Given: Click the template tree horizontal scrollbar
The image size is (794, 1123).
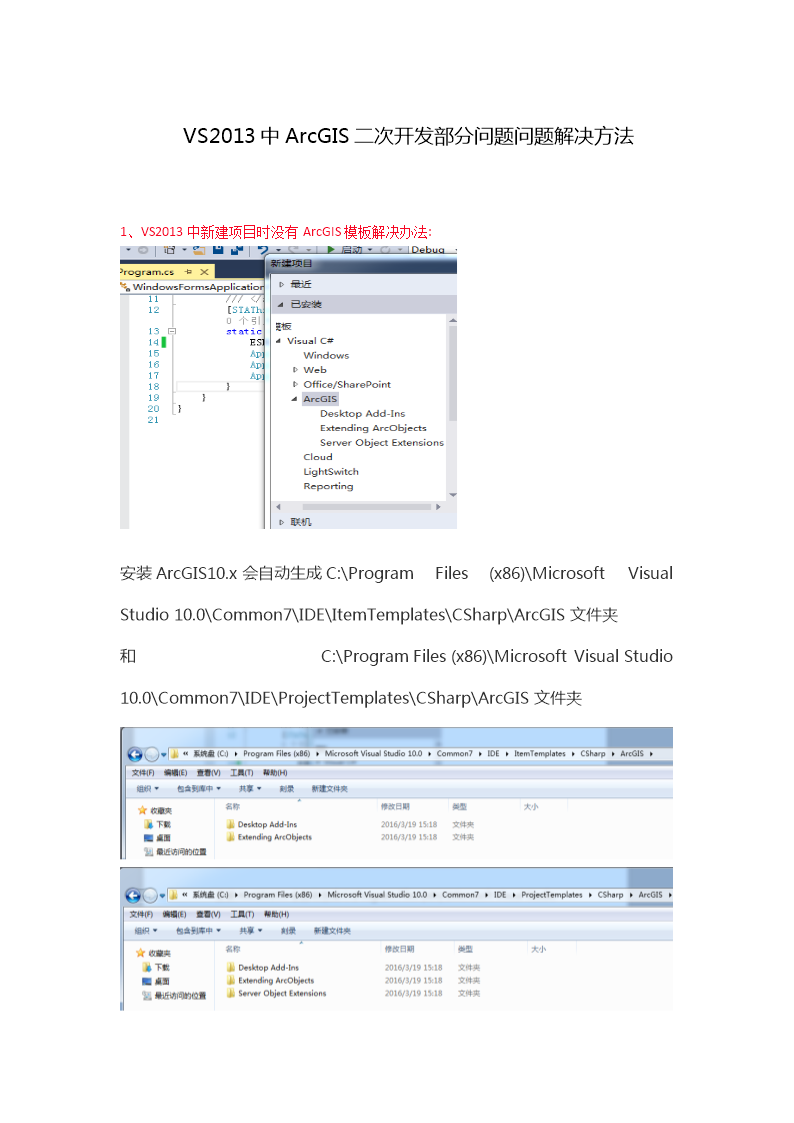Looking at the screenshot, I should point(367,506).
